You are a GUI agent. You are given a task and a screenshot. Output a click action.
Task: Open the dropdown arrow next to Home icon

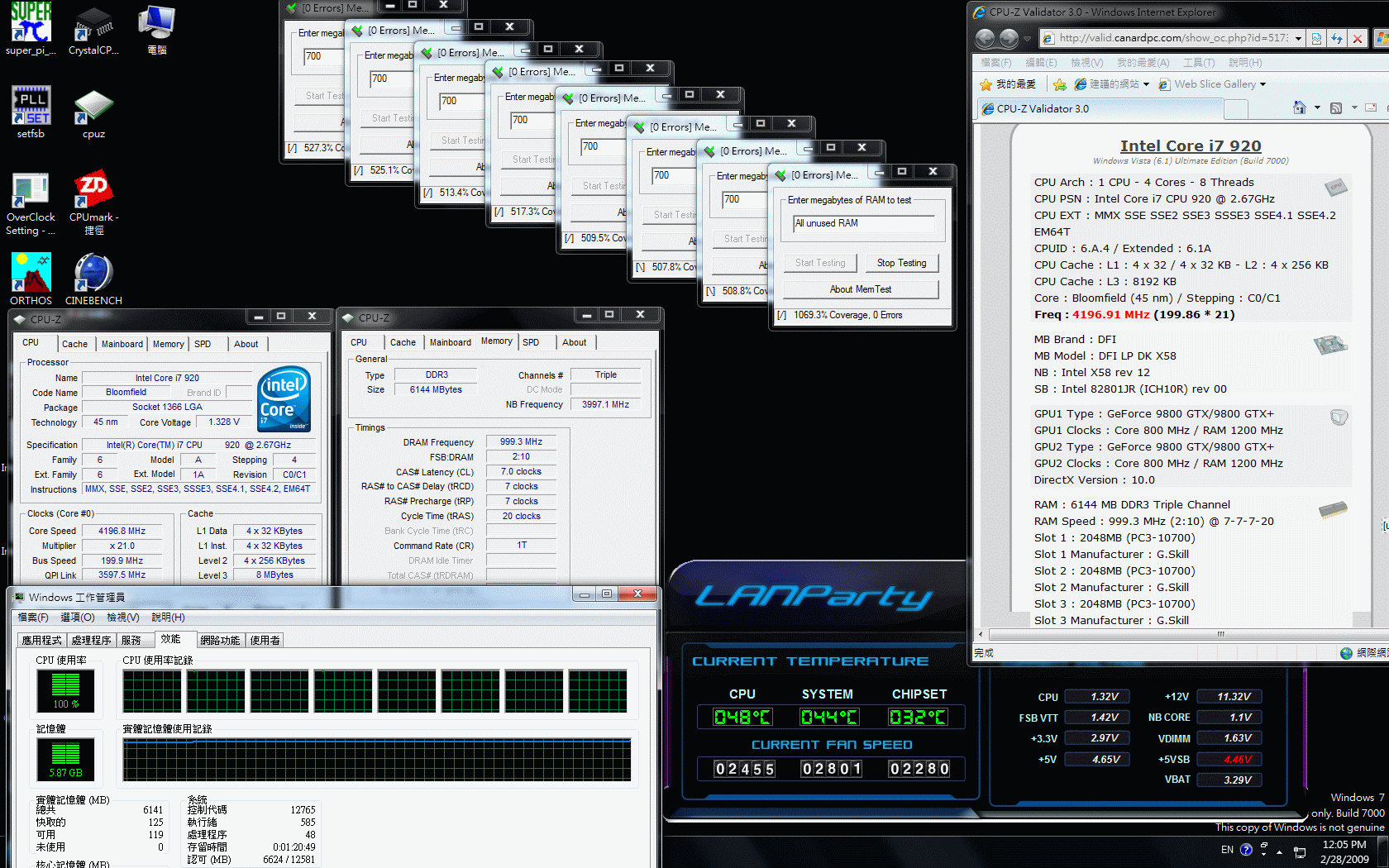tap(1317, 107)
